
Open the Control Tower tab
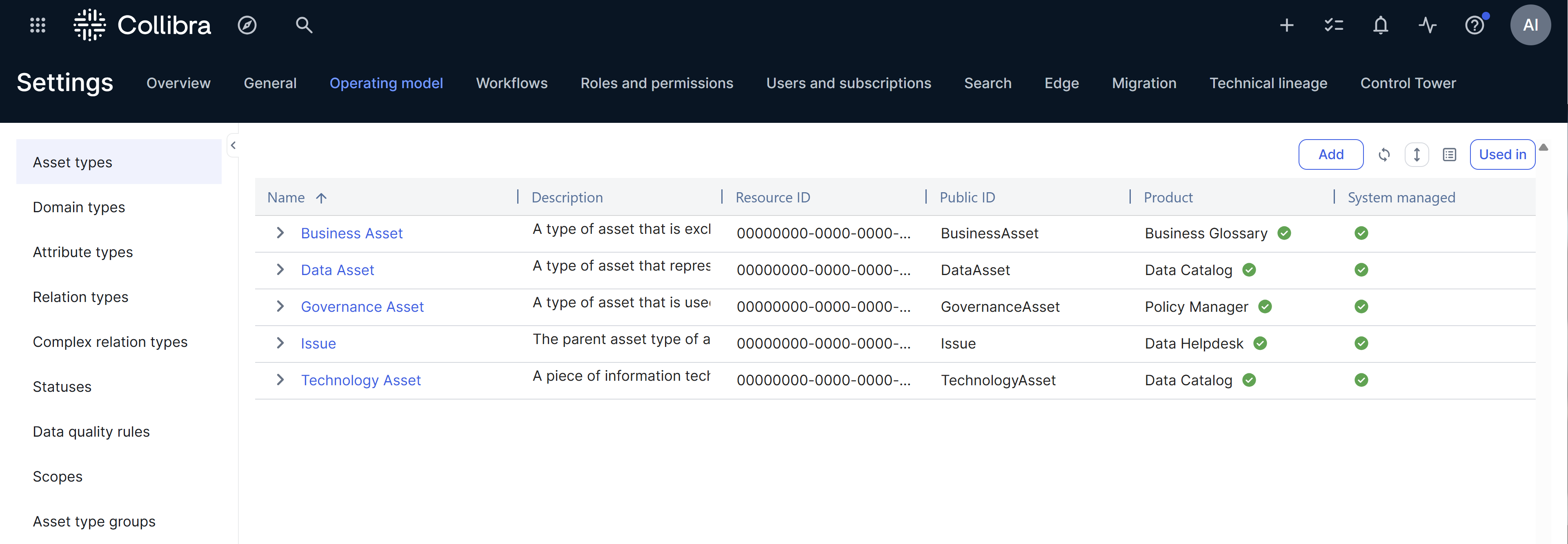pos(1407,83)
